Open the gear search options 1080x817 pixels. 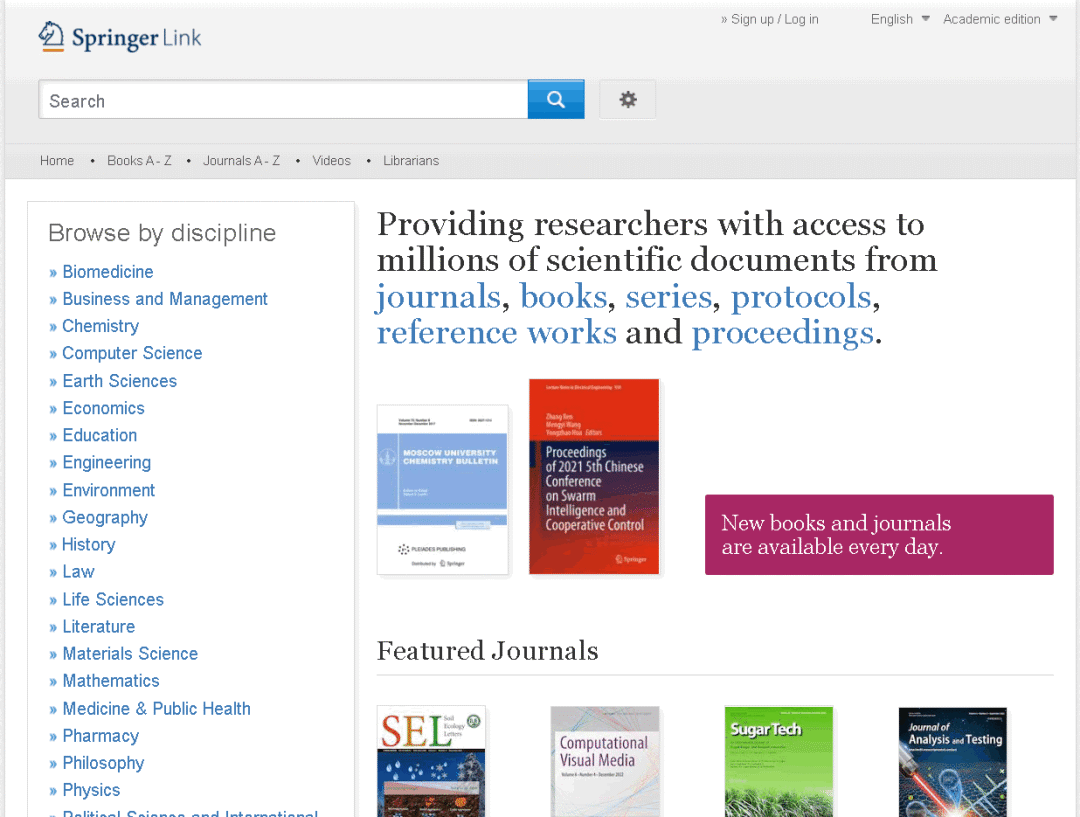627,99
